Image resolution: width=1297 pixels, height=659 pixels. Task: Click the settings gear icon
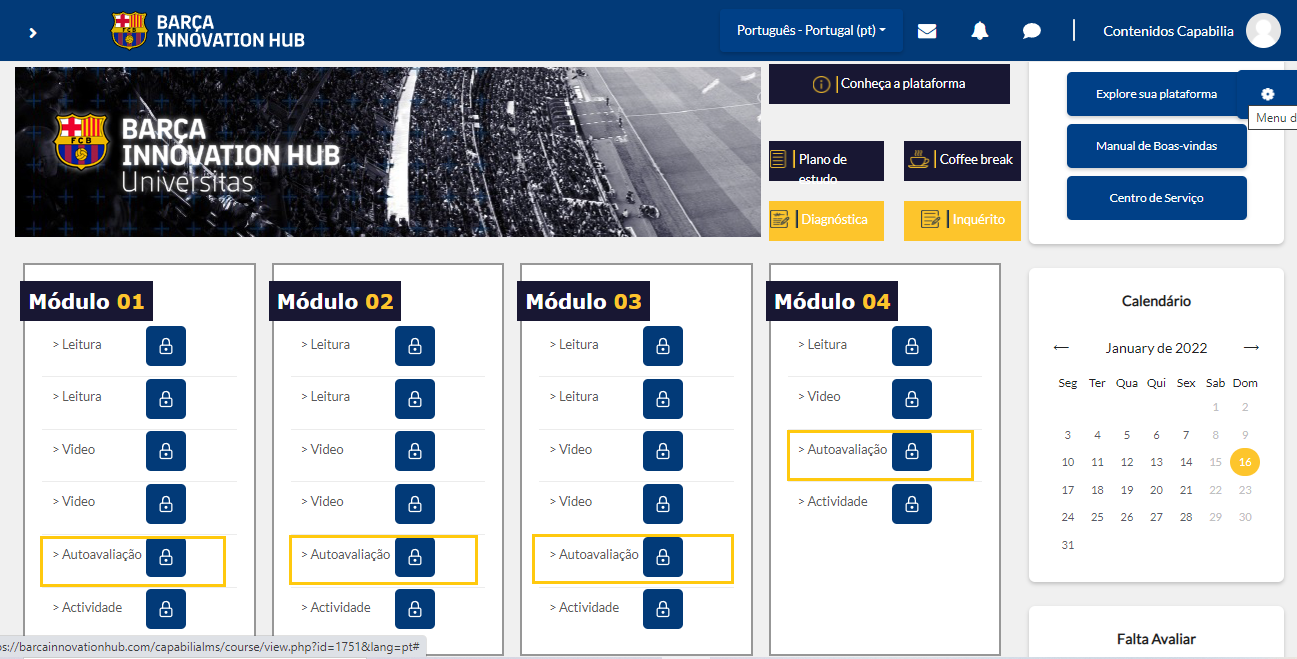click(x=1267, y=94)
